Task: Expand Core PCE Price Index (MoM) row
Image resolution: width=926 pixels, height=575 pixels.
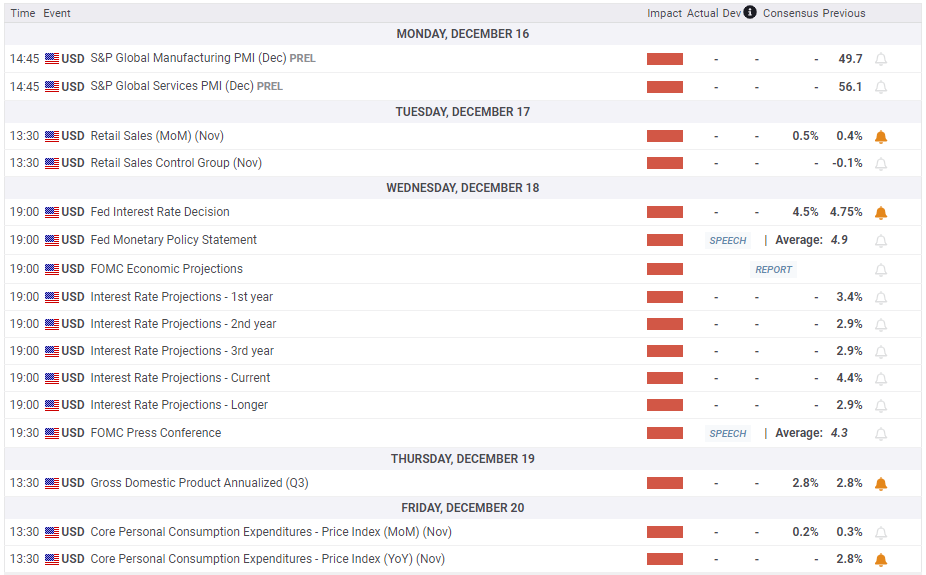Action: [271, 532]
